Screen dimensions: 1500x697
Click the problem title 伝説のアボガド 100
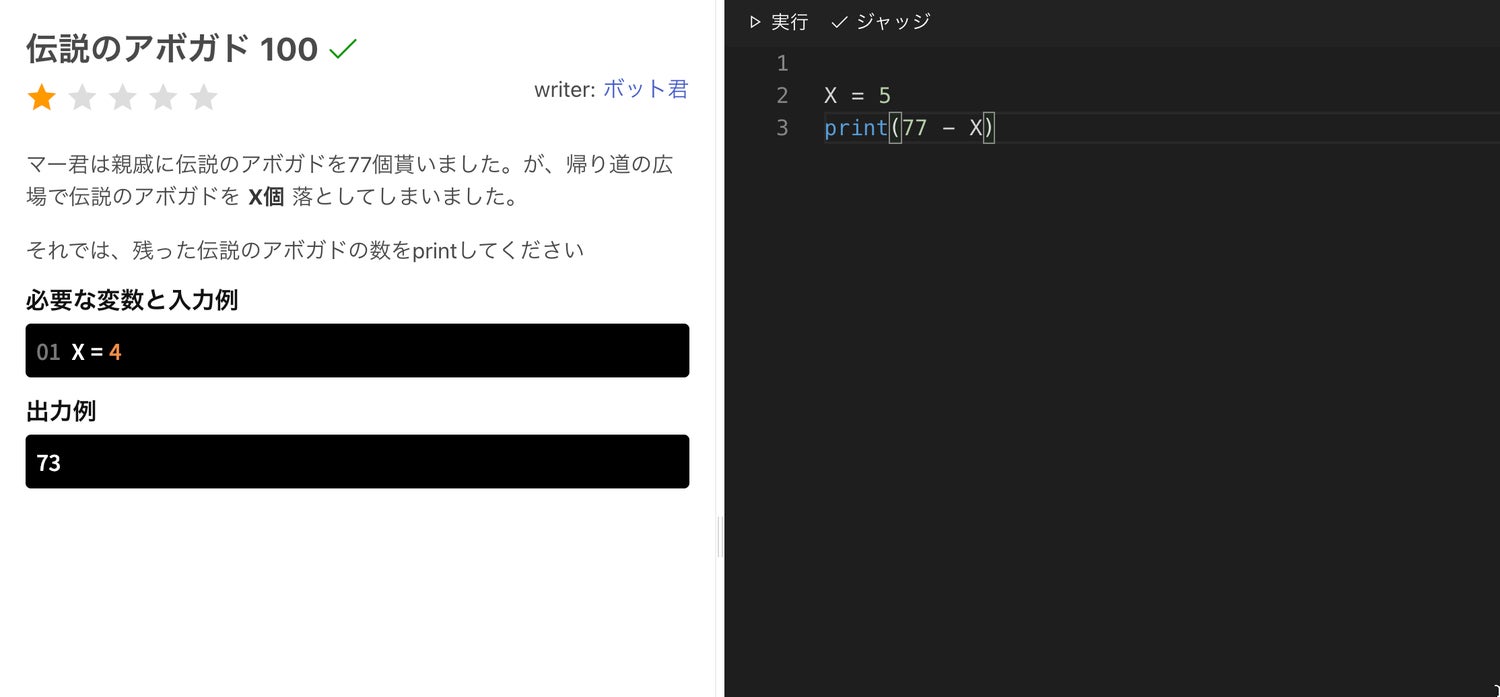172,48
